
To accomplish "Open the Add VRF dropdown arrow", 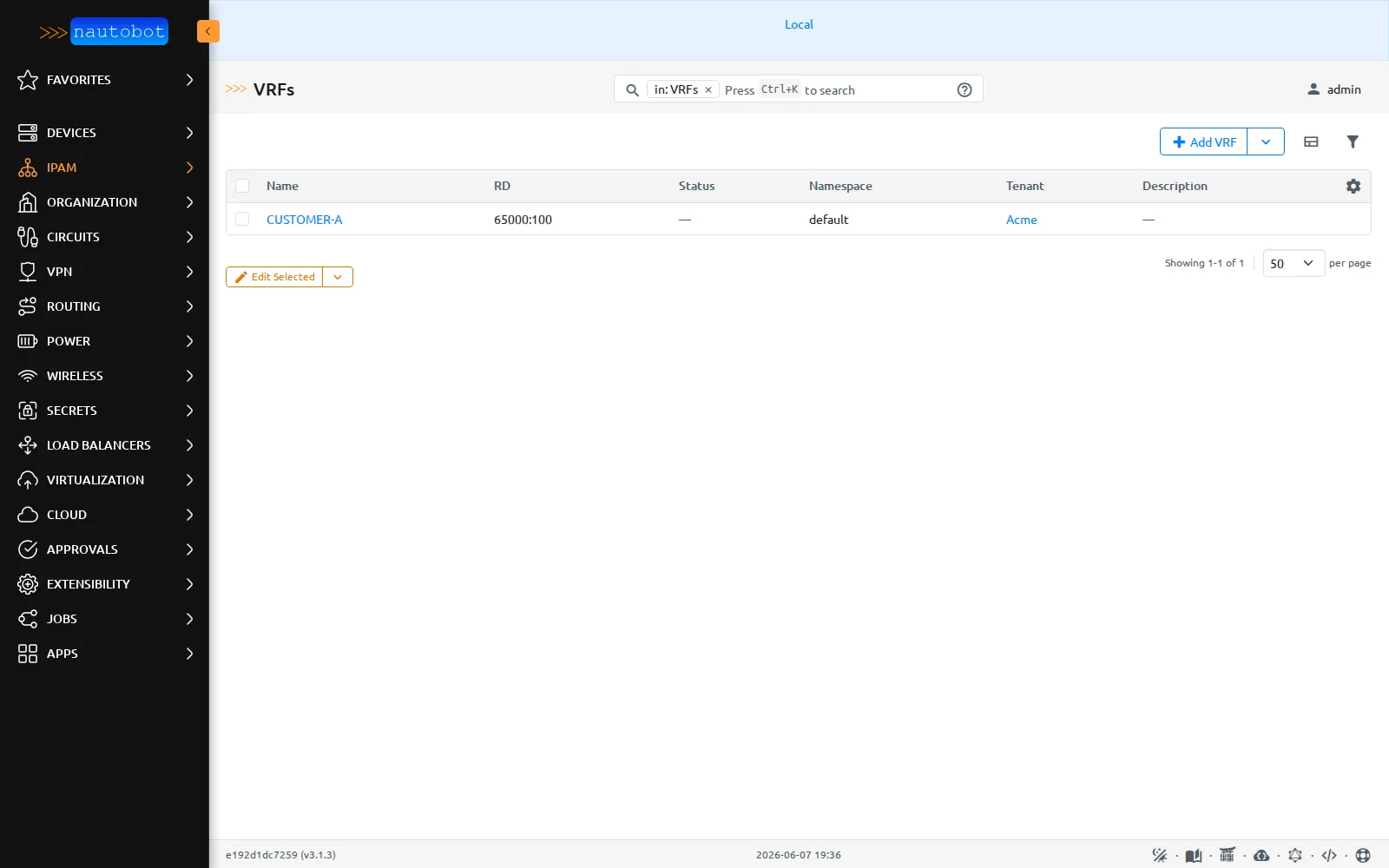I will click(x=1266, y=141).
